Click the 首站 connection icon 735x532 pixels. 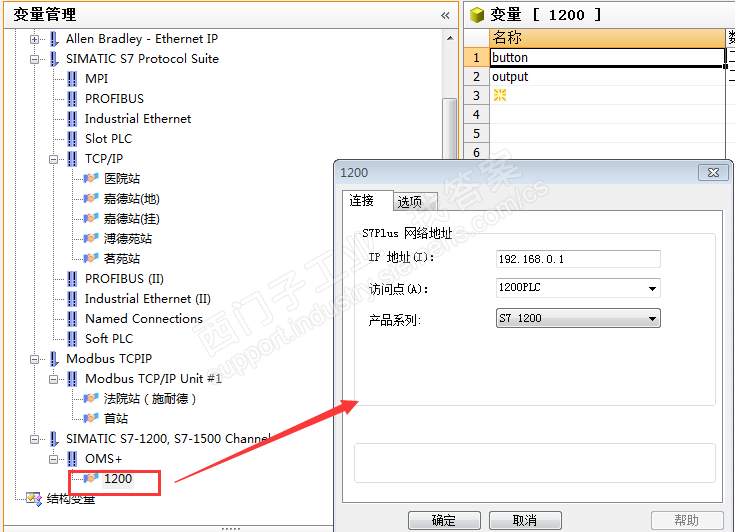(x=91, y=418)
